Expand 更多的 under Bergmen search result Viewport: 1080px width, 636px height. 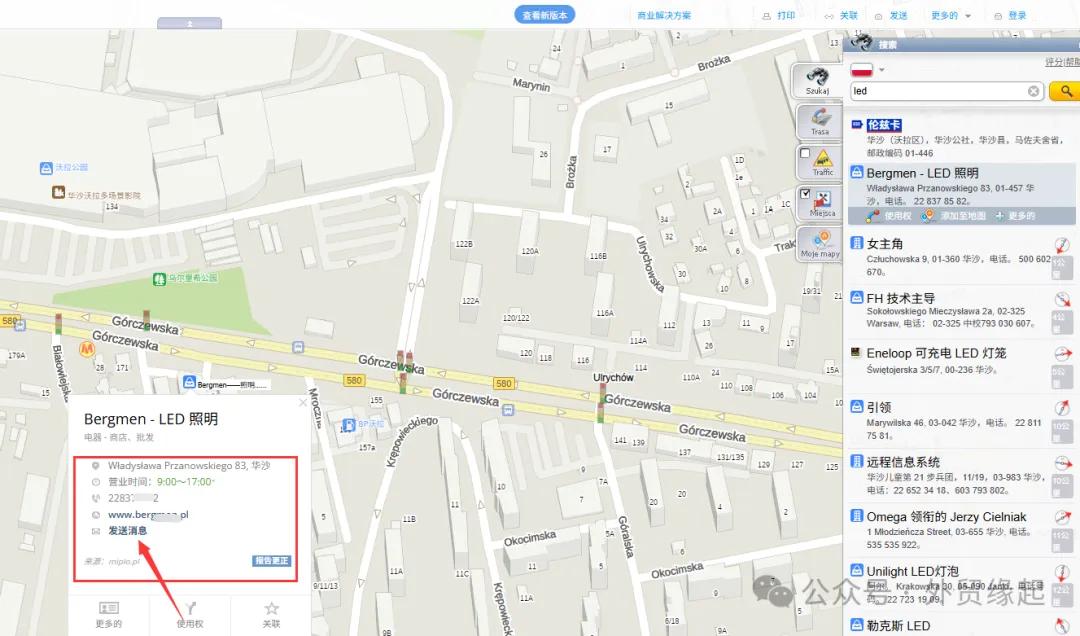point(1015,216)
